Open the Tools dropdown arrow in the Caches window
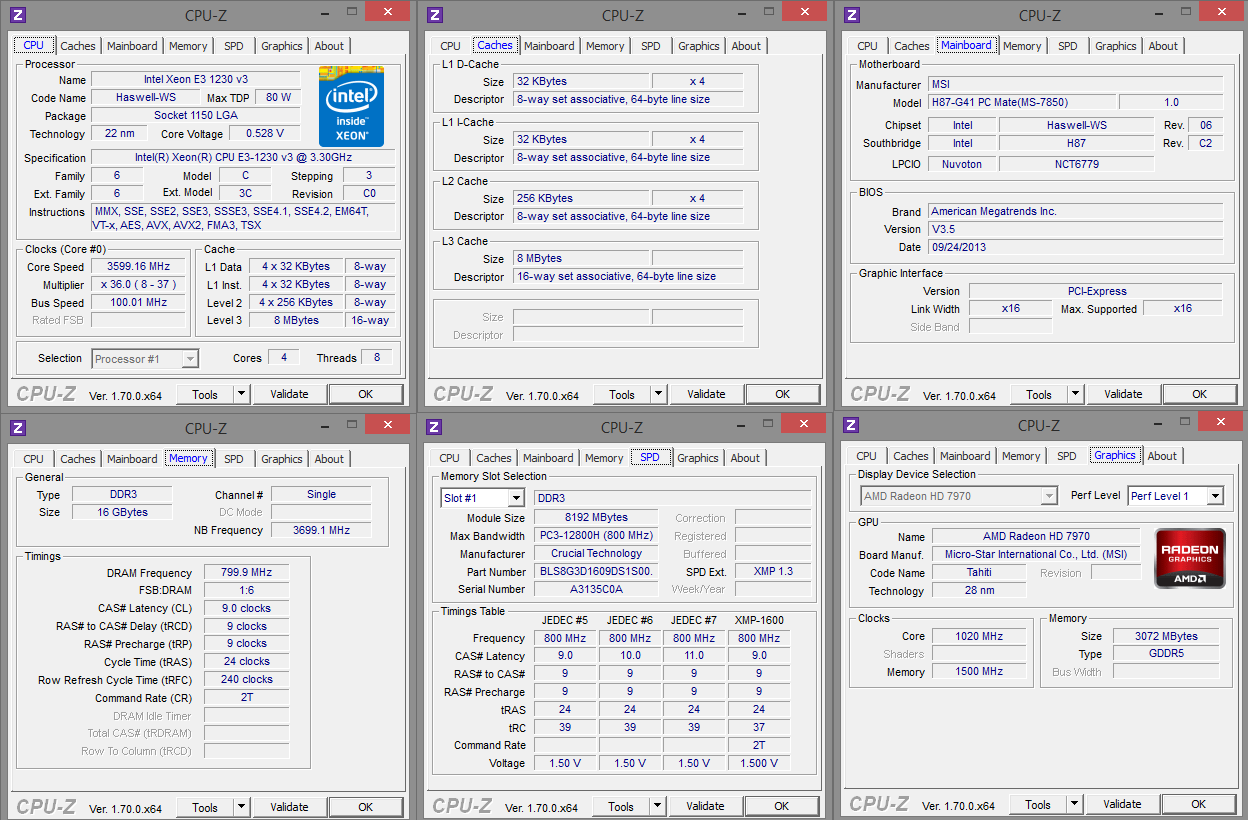 (x=658, y=394)
